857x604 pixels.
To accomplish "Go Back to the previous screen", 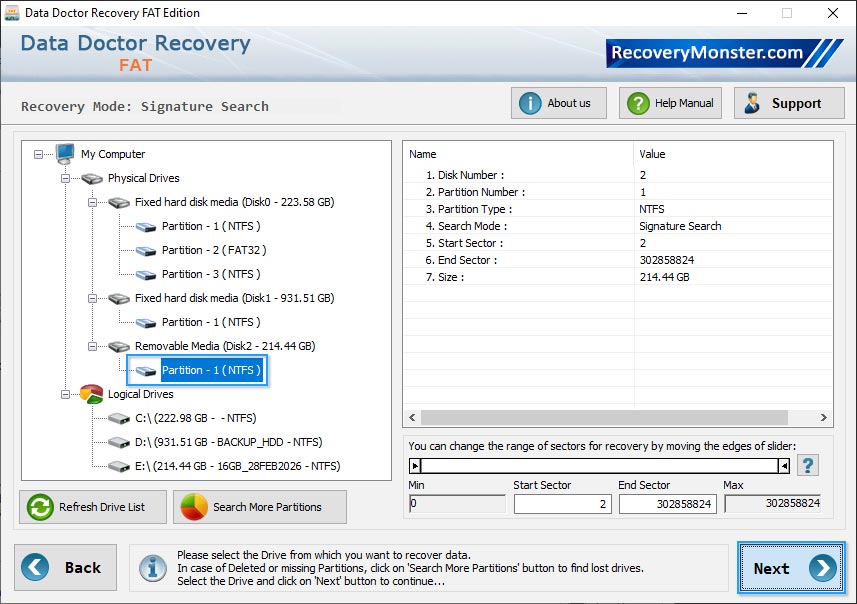I will tap(65, 567).
